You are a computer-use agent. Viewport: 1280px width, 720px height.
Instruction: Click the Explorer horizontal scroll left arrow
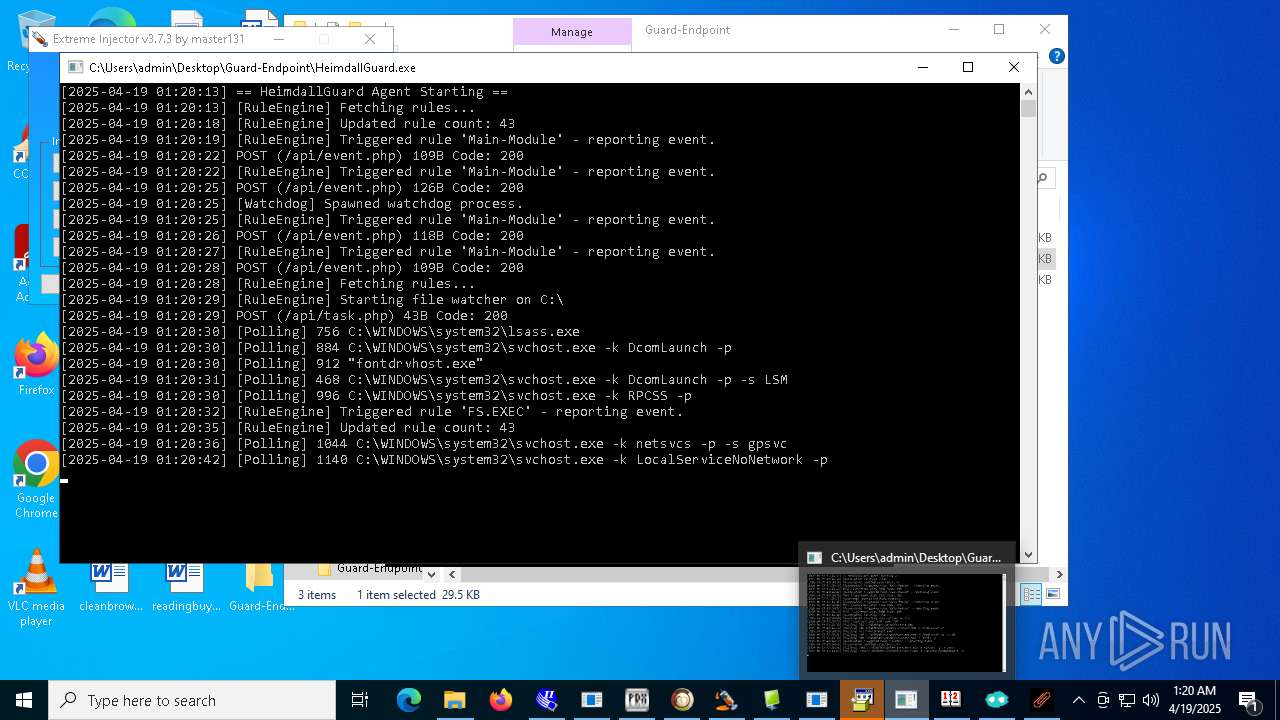452,574
